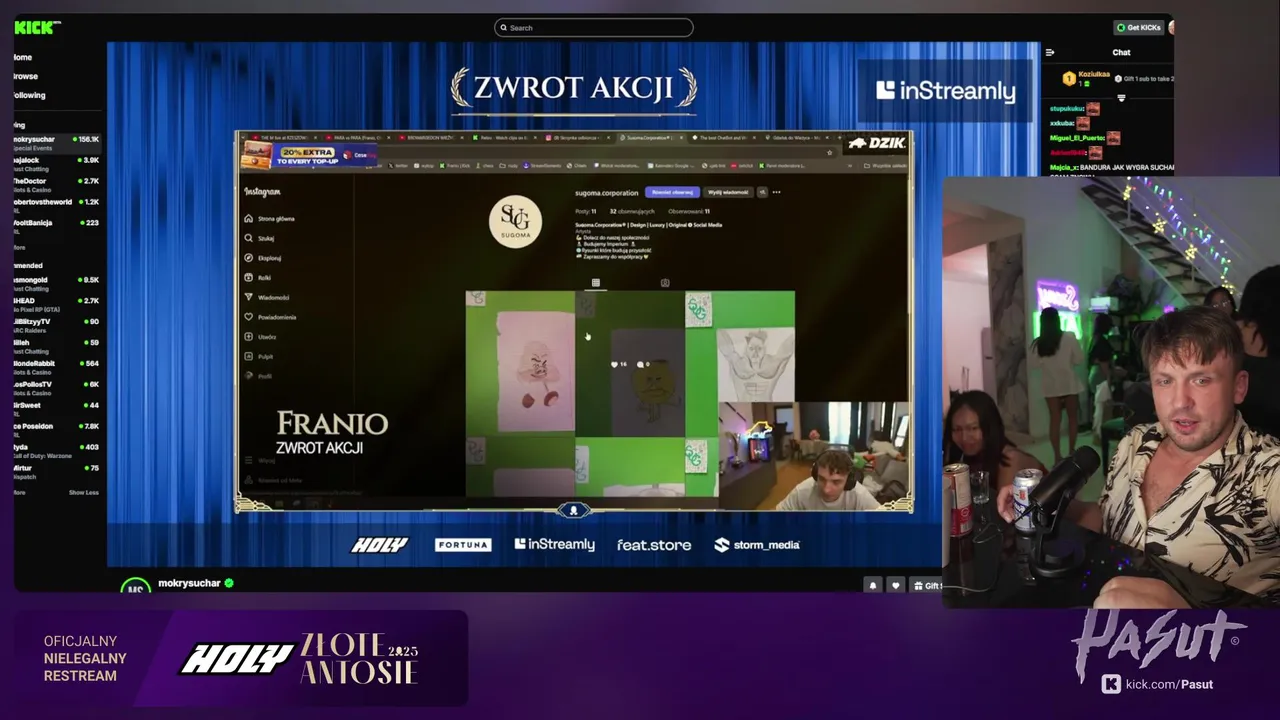1280x720 pixels.
Task: Click the mokrysuchar verified badge
Action: (x=229, y=583)
